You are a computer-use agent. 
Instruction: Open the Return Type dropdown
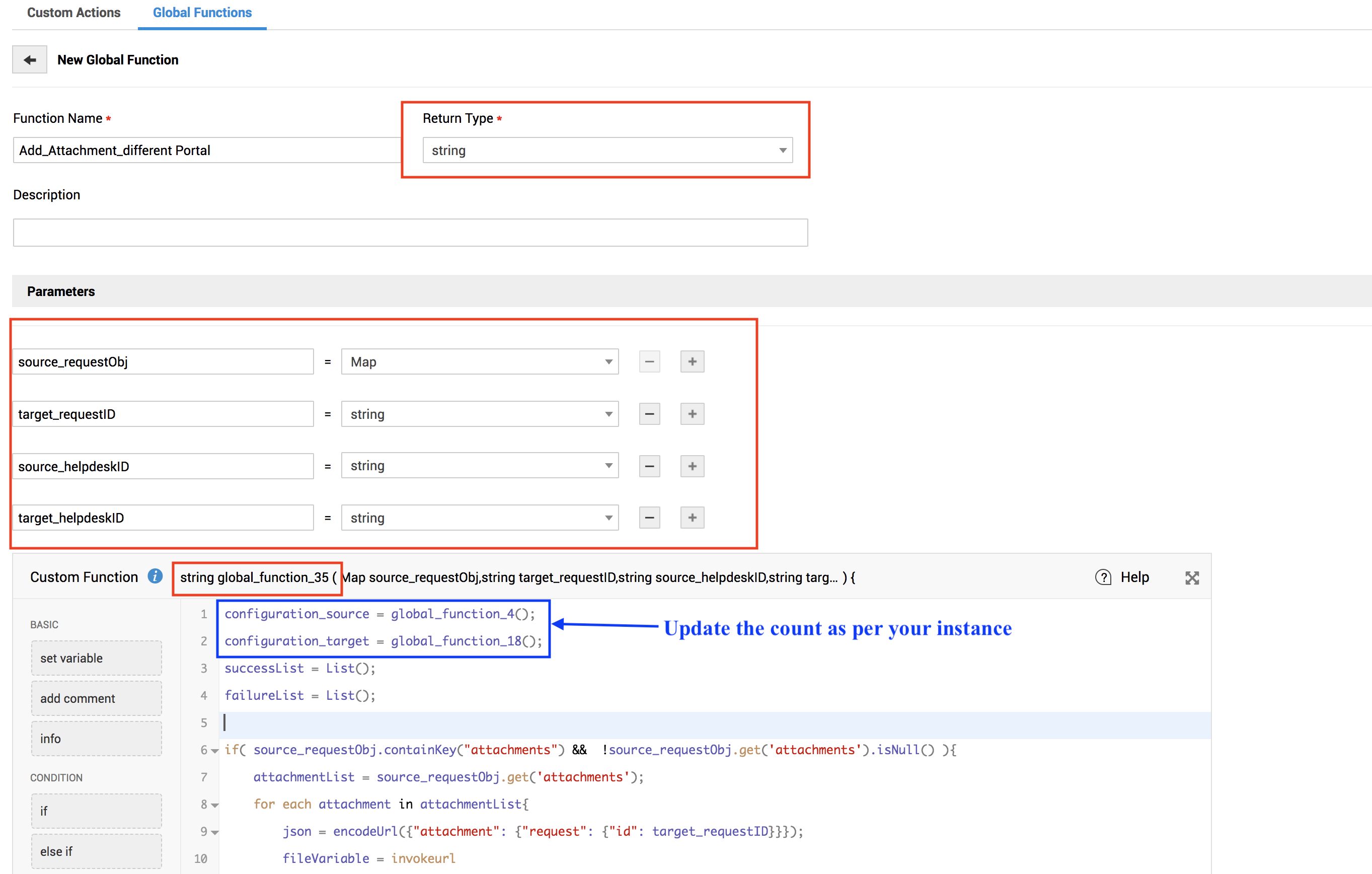click(607, 150)
